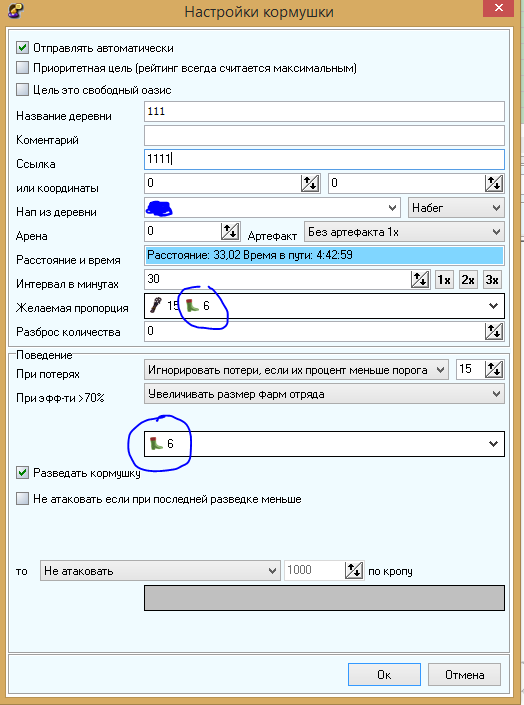Click spinner icon of Разброс количества field
This screenshot has width=524, height=705.
click(494, 332)
